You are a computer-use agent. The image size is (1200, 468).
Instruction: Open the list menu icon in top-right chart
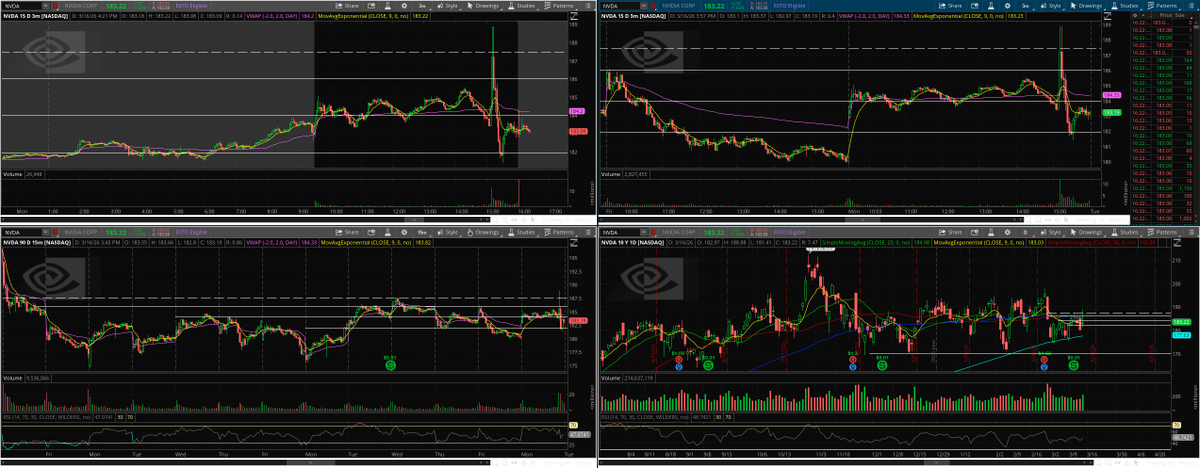point(1191,6)
